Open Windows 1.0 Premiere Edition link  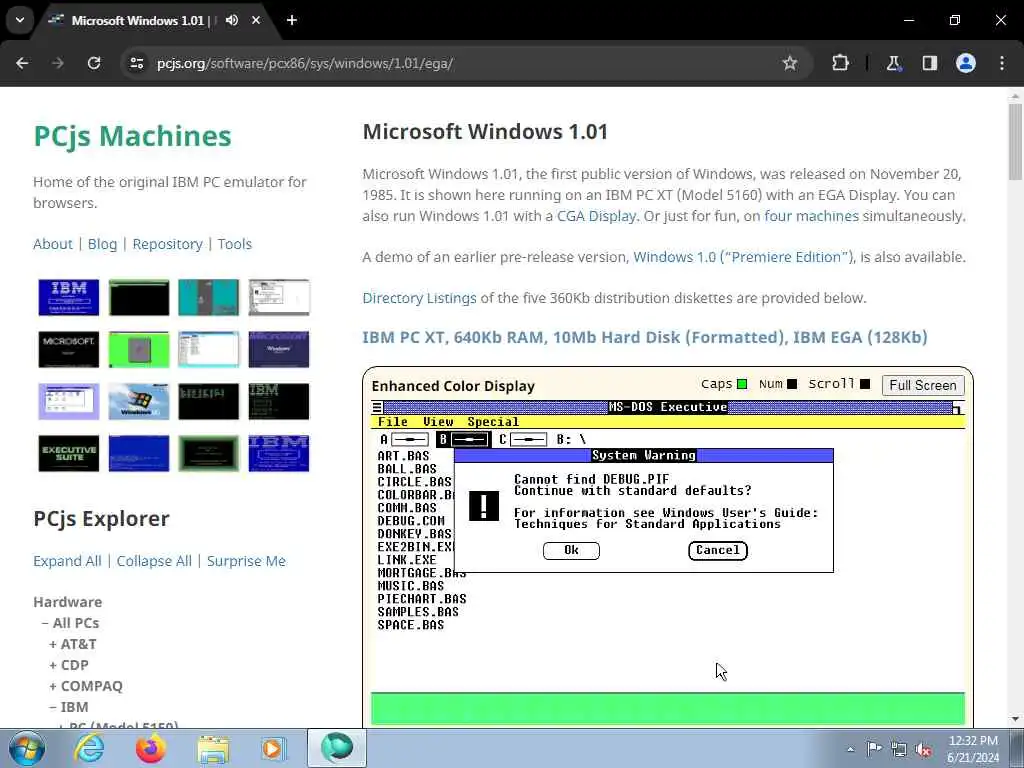coord(744,257)
